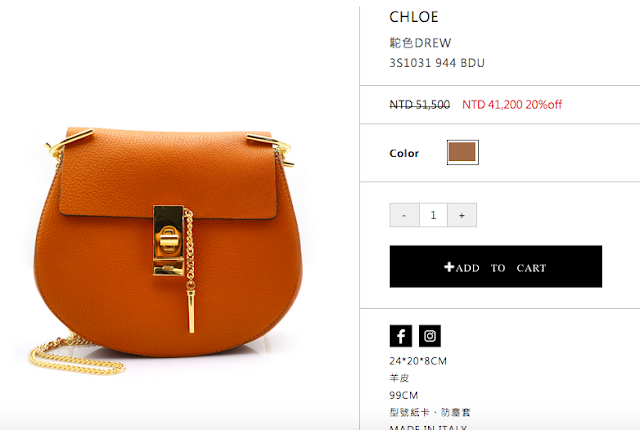This screenshot has width=640, height=430.
Task: Click the Color label
Action: (x=404, y=153)
